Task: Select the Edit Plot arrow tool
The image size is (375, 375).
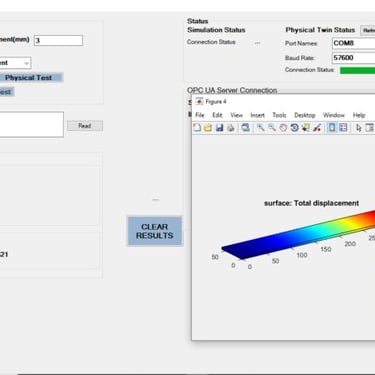Action: [359, 128]
